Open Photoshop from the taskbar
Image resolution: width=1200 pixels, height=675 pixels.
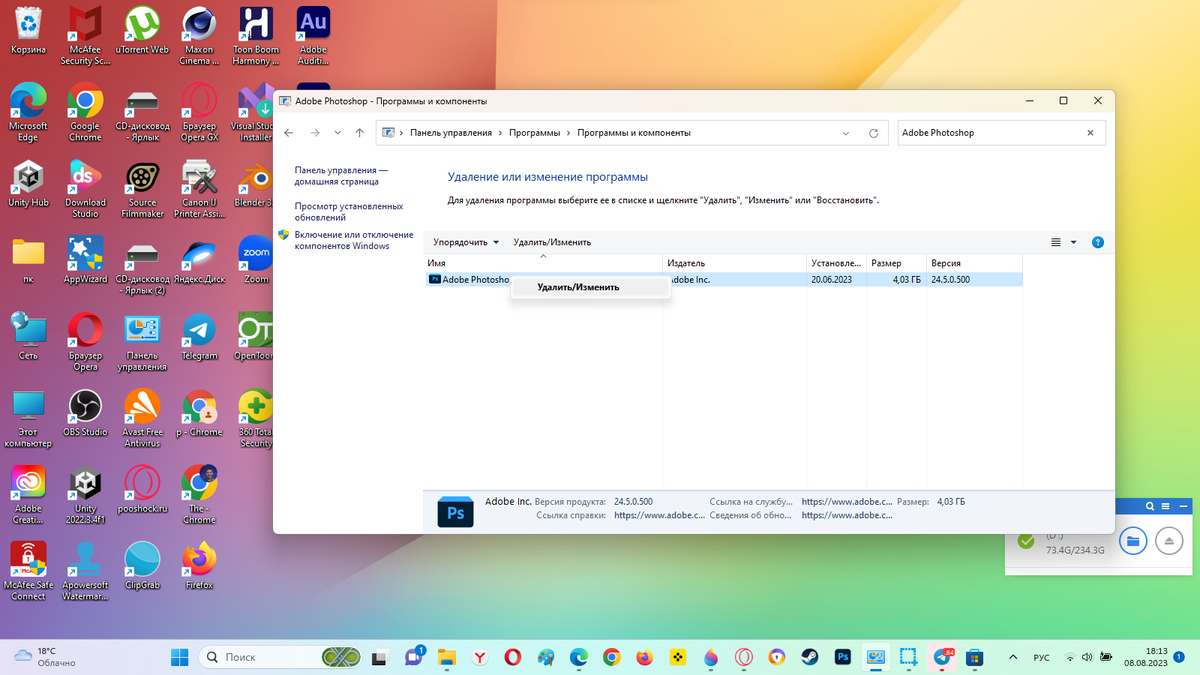click(843, 657)
